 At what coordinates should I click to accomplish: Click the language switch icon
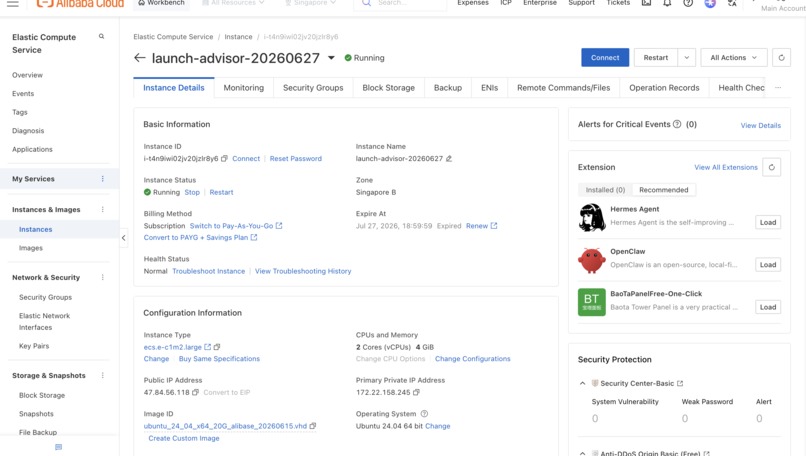[732, 3]
